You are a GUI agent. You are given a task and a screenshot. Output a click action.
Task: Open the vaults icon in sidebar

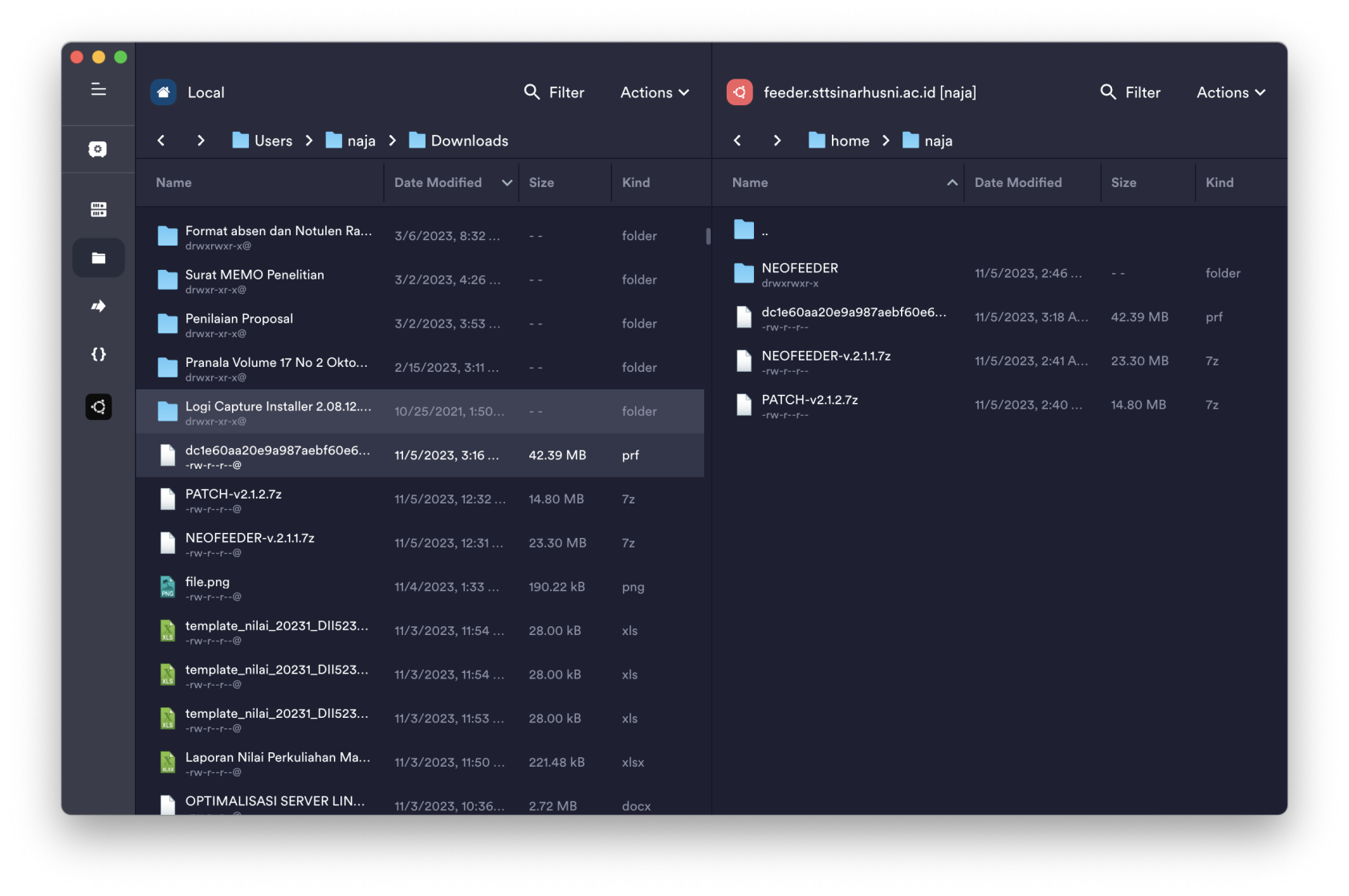[98, 149]
